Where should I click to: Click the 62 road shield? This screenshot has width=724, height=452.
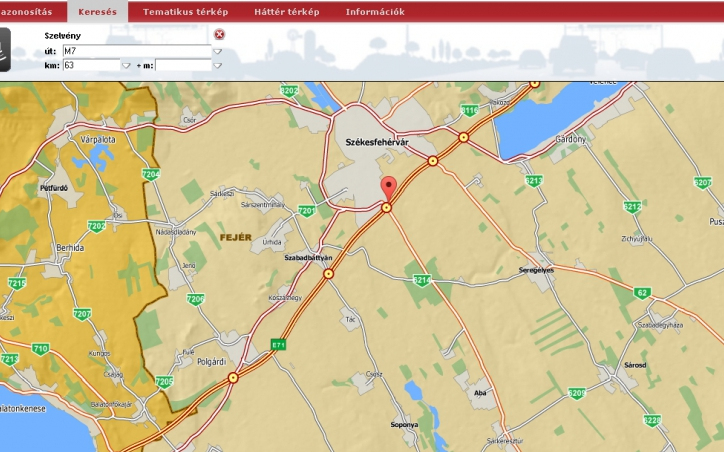coord(642,293)
